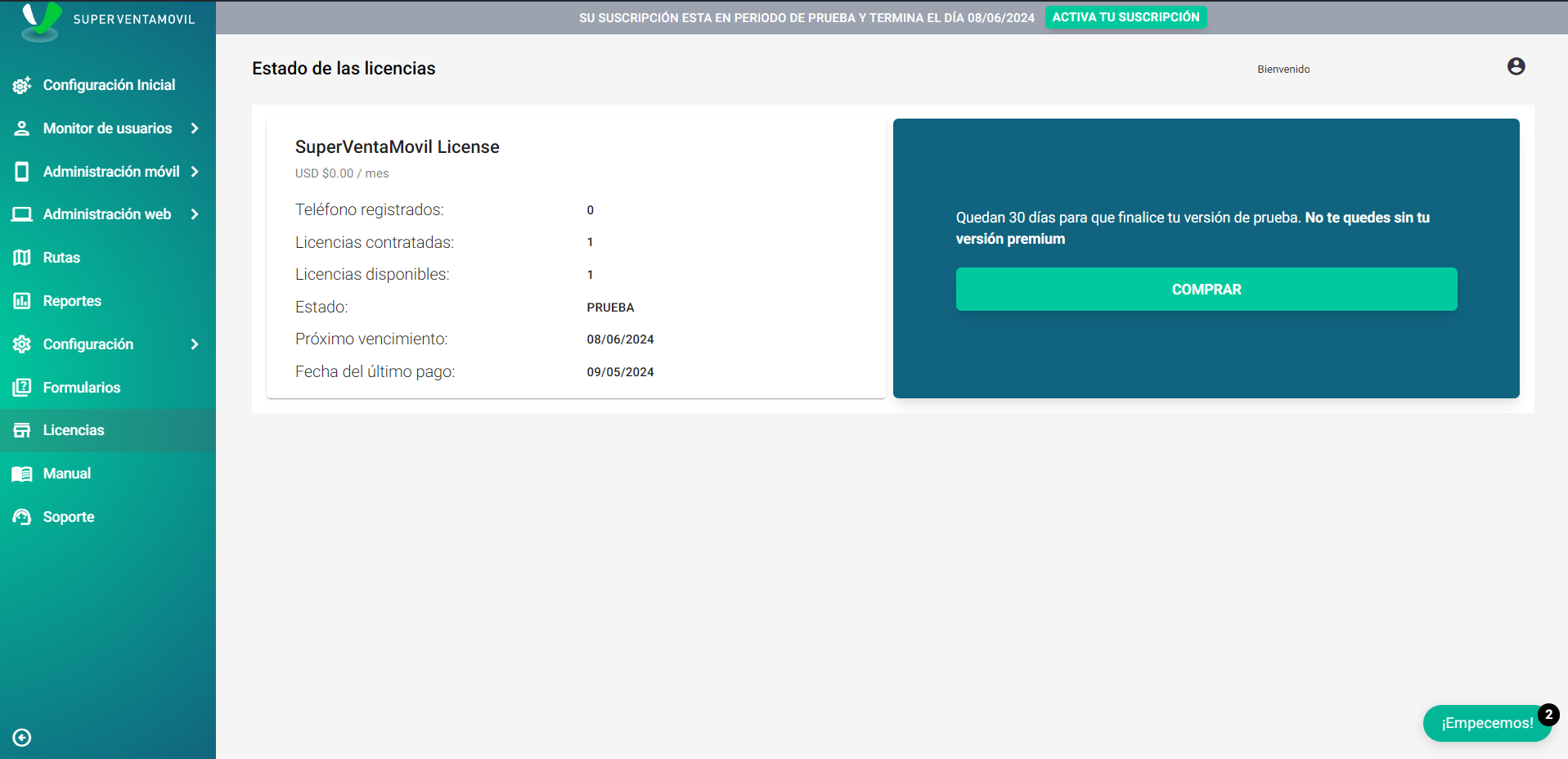This screenshot has height=759, width=1568.
Task: Click the Configuración cog icon
Action: coord(22,344)
